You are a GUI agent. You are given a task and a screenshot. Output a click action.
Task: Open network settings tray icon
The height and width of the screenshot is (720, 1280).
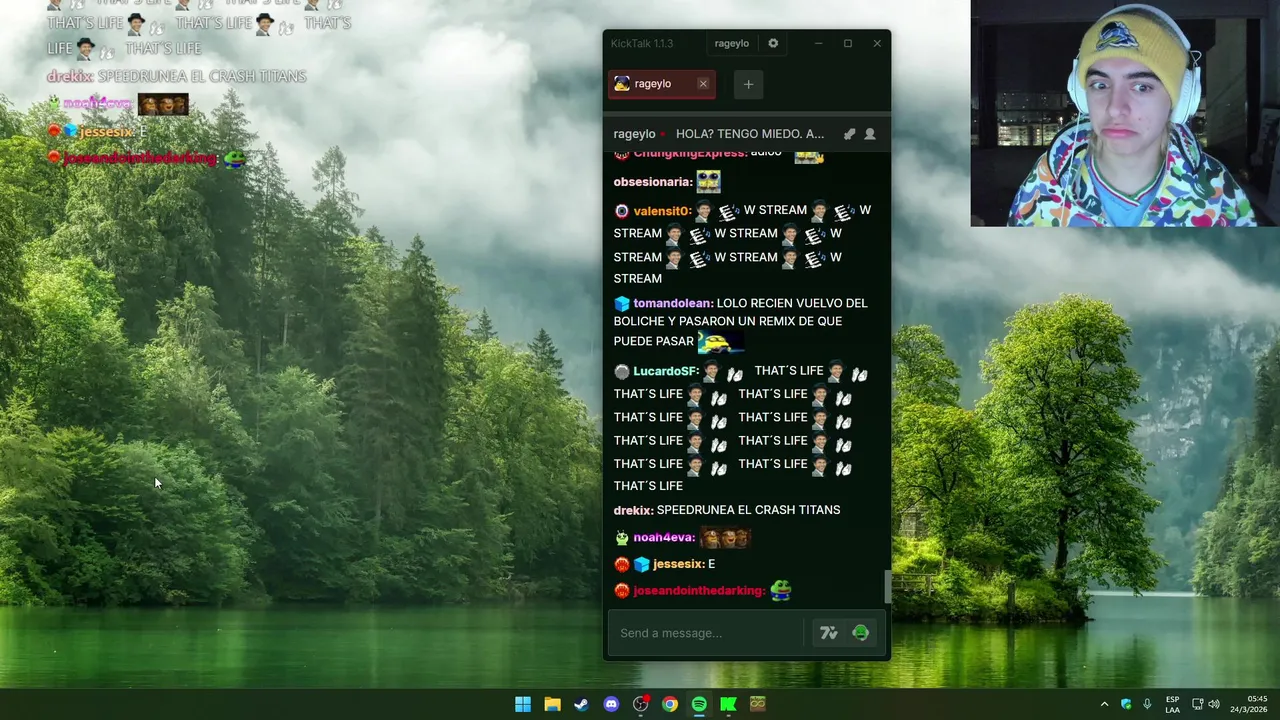(x=1198, y=704)
